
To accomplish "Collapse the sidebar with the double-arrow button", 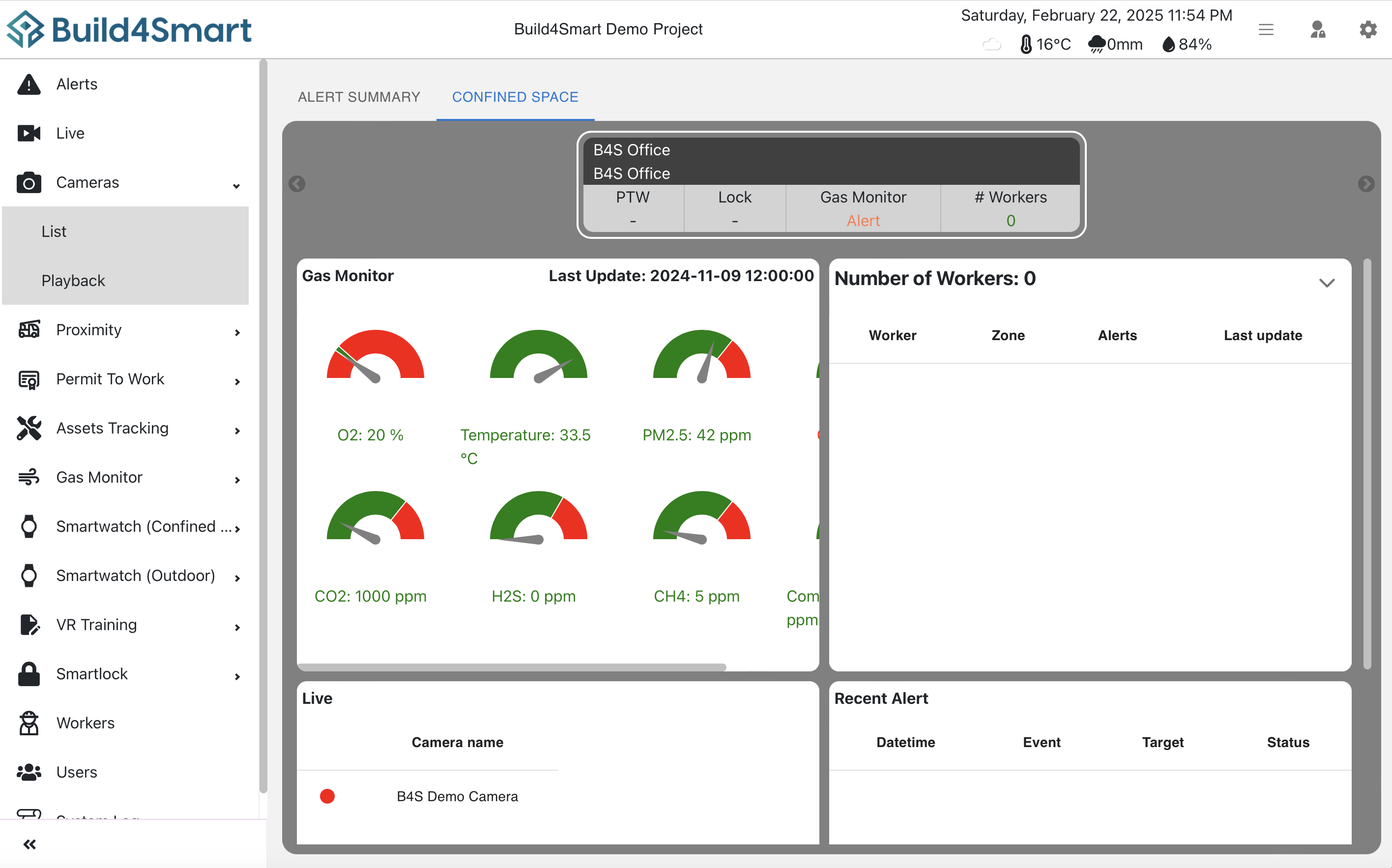I will pos(30,843).
